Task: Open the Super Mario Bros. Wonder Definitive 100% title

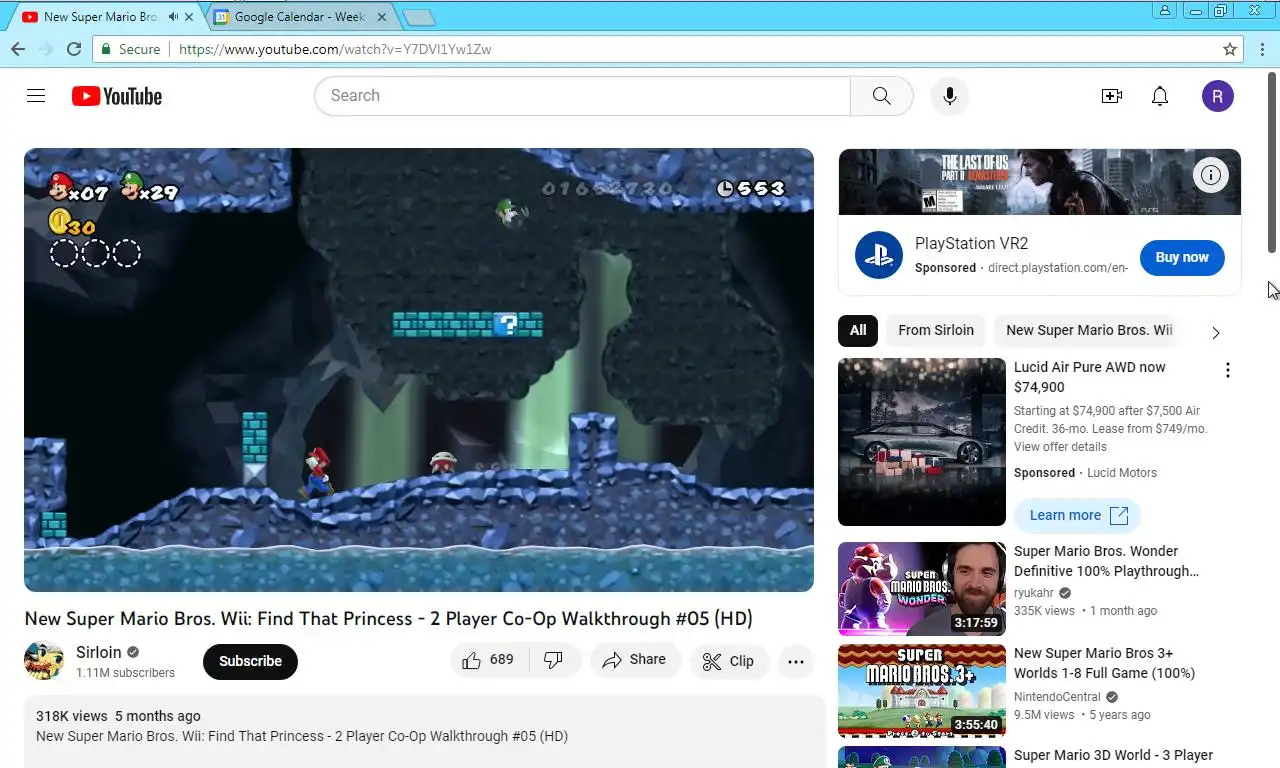Action: pos(1106,561)
